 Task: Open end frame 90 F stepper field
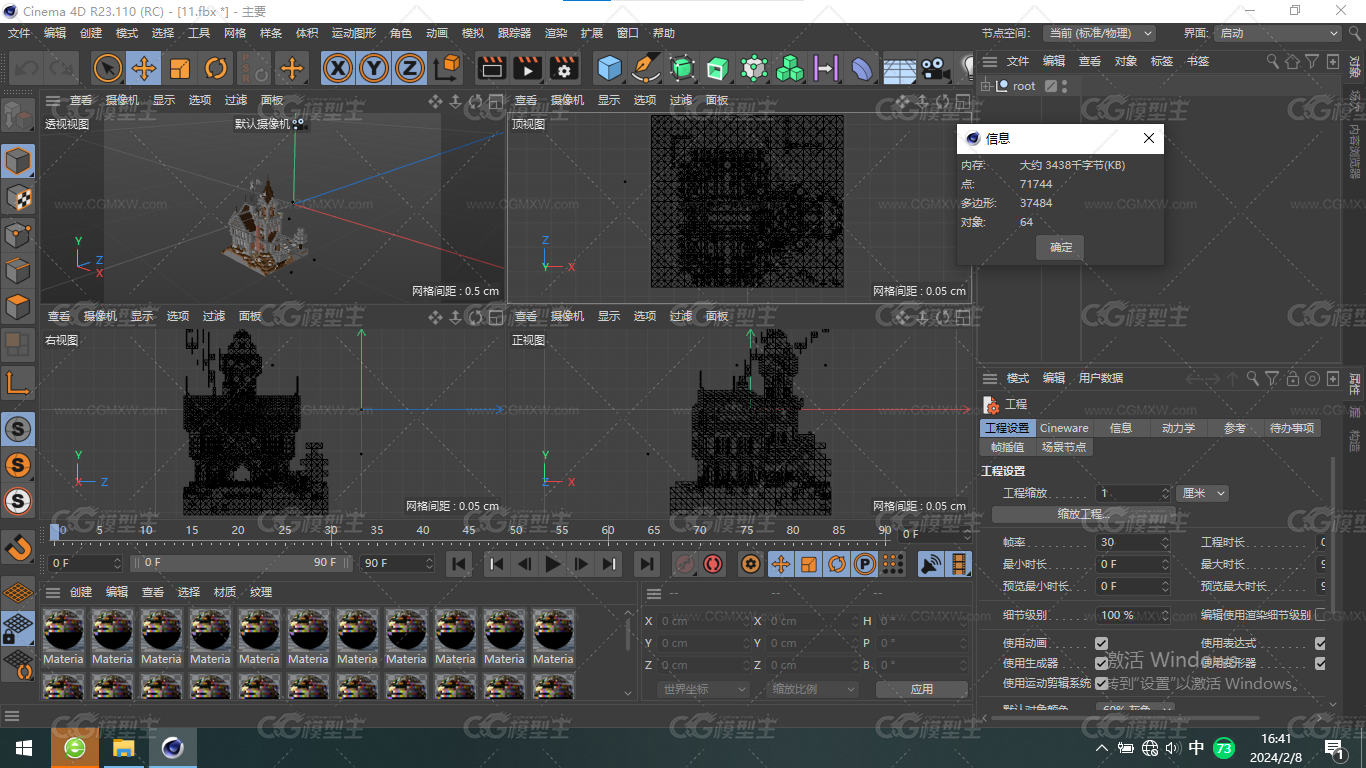(x=398, y=563)
